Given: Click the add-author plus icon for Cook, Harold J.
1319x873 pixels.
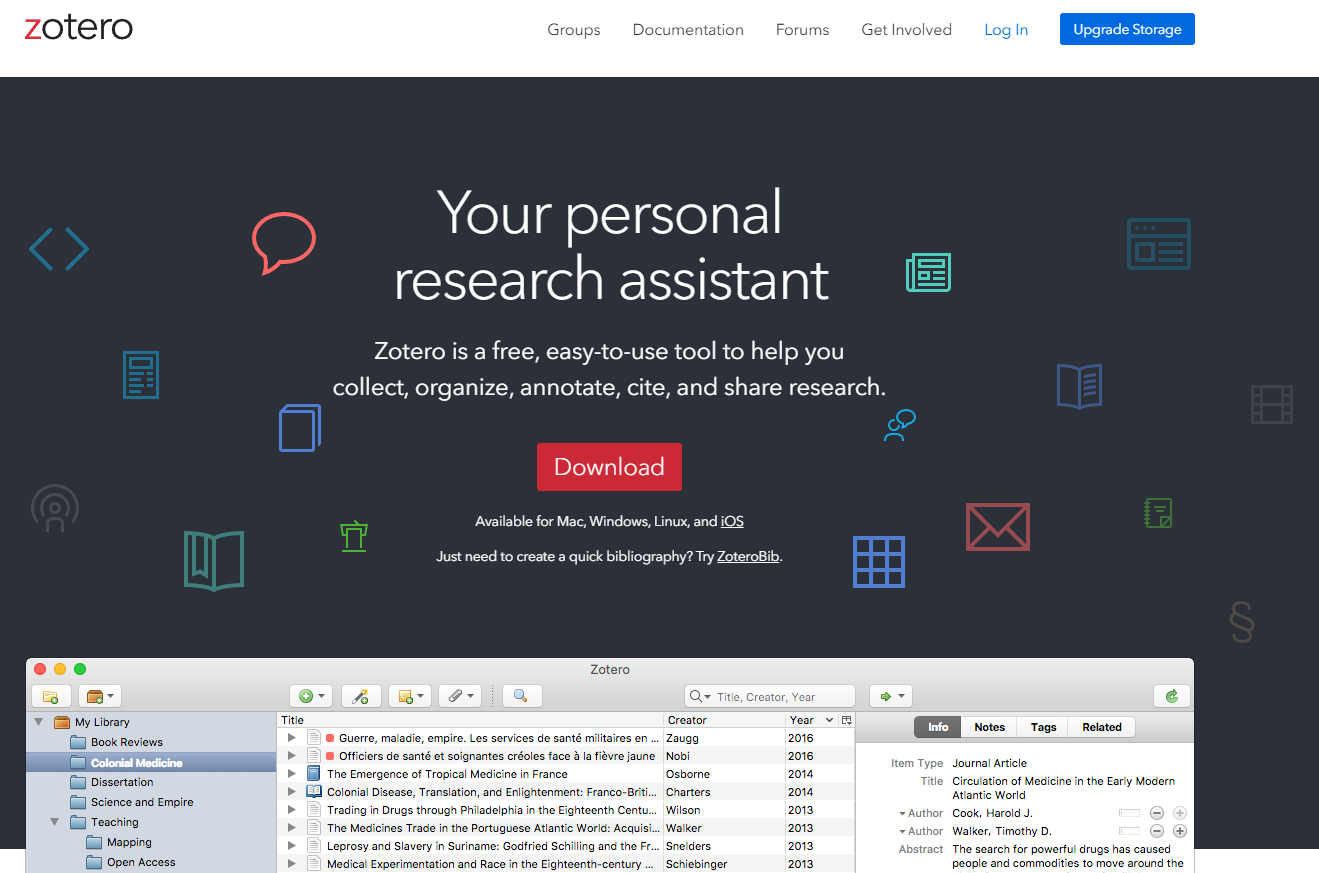Looking at the screenshot, I should [x=1180, y=813].
